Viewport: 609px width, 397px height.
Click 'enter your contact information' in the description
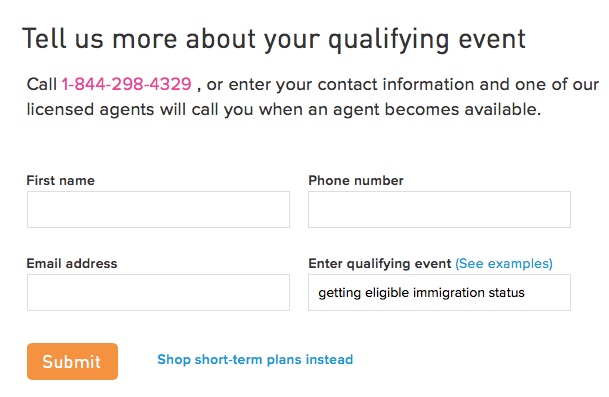click(351, 84)
